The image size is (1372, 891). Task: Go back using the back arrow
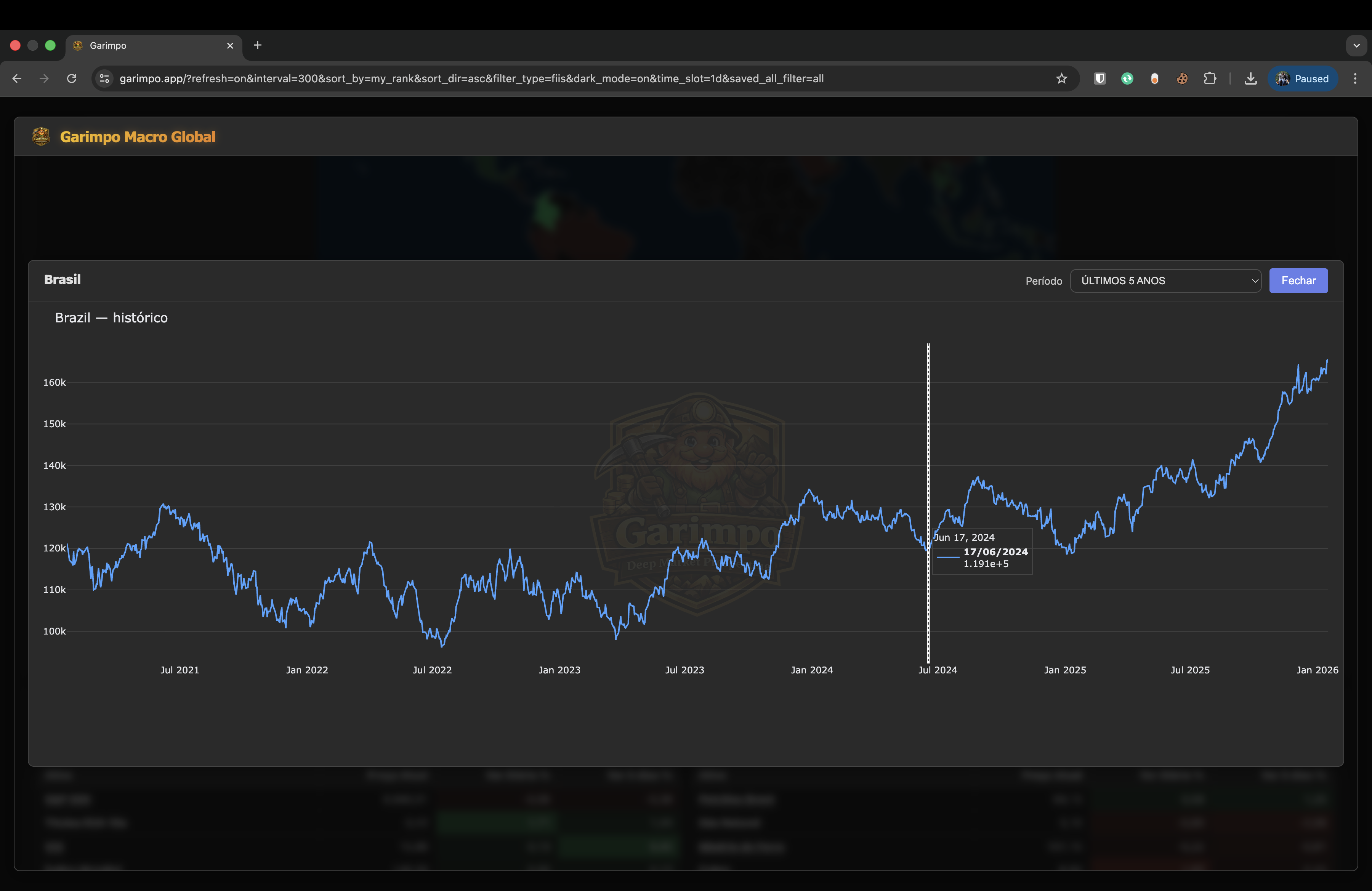click(x=16, y=79)
